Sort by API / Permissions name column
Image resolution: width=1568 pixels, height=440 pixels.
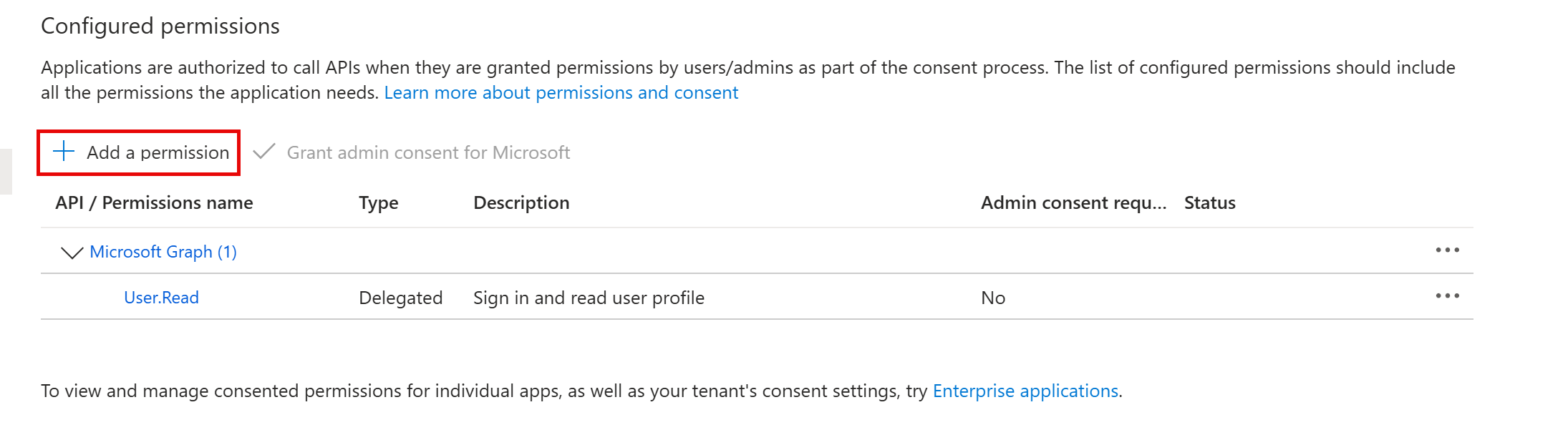[154, 203]
